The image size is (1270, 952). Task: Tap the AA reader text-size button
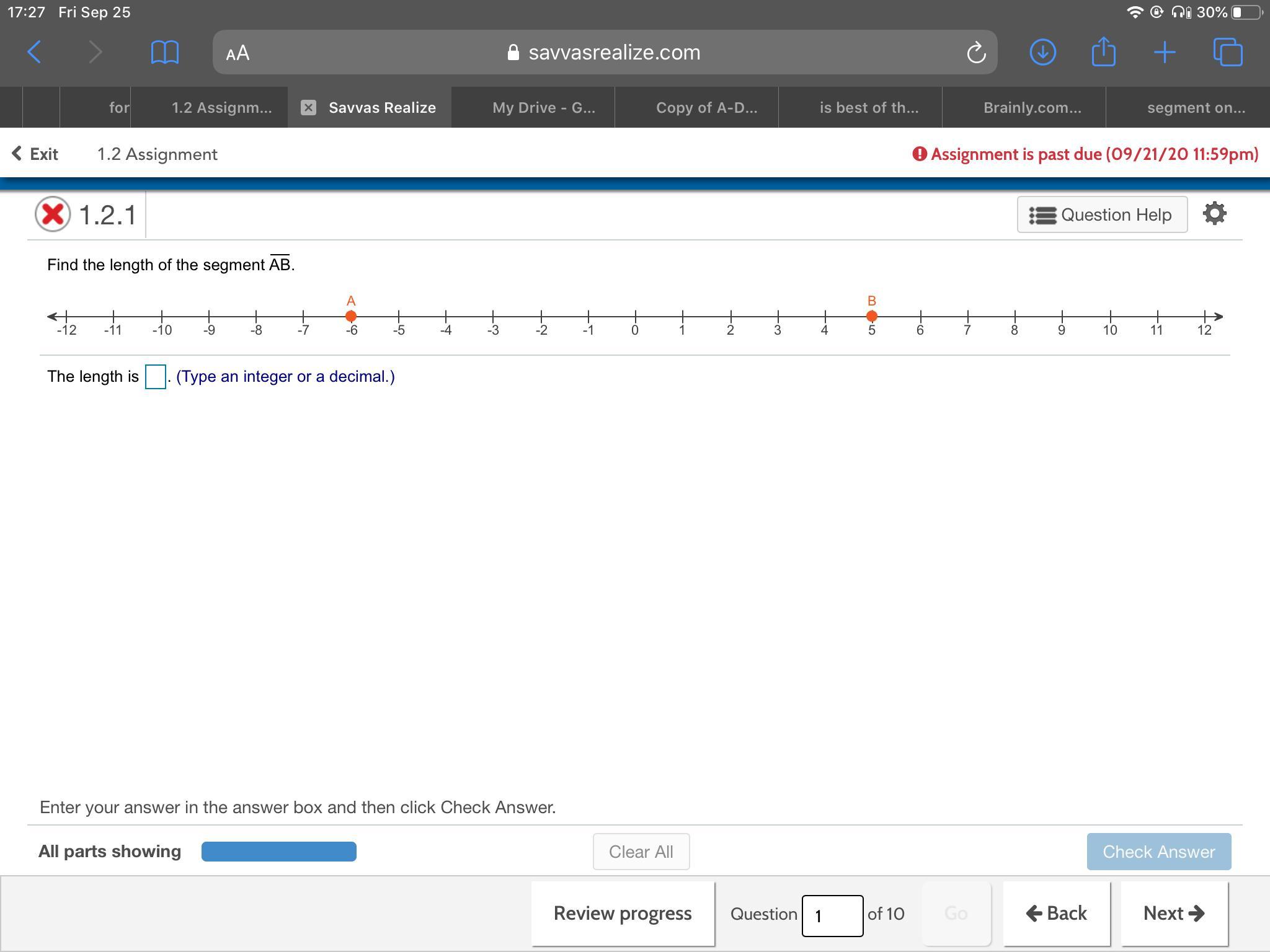[x=238, y=53]
